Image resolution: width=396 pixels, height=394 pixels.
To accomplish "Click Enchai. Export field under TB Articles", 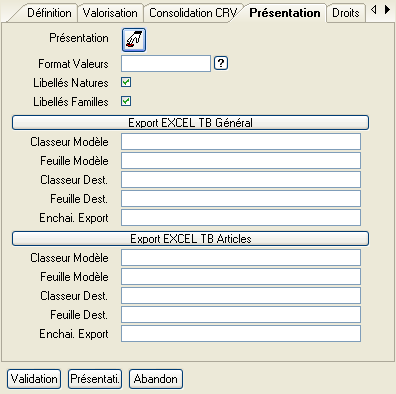I will pyautogui.click(x=241, y=334).
